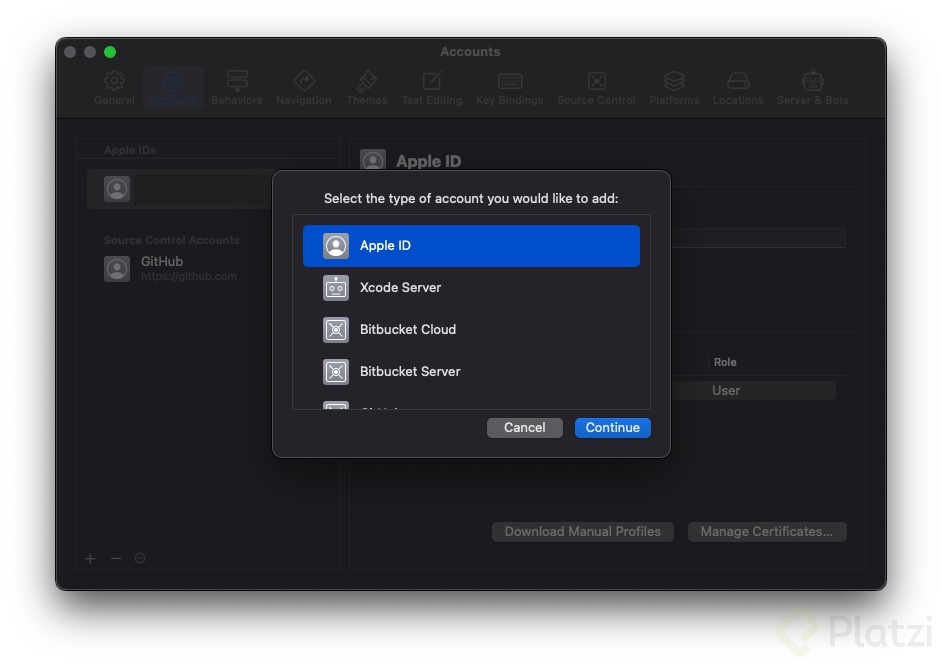This screenshot has height=664, width=942.
Task: Open the Behaviors preferences tab
Action: pos(237,88)
